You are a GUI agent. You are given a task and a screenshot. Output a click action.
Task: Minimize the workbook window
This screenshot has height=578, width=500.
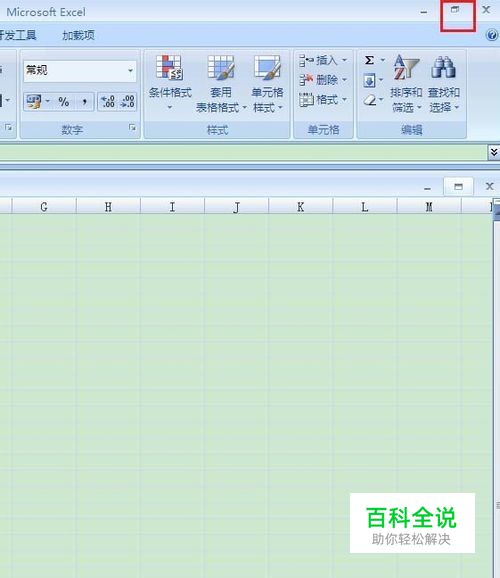[x=427, y=188]
